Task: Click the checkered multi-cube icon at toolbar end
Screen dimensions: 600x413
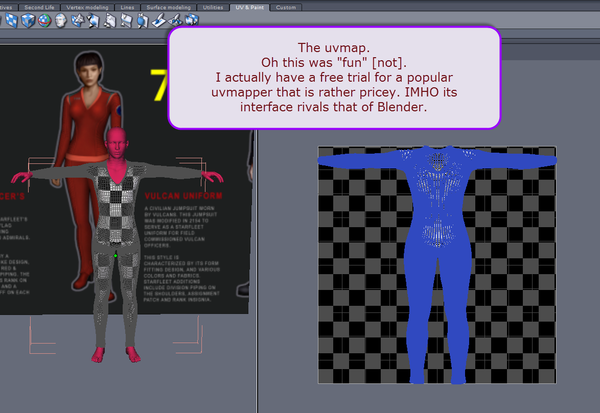Action: click(192, 20)
